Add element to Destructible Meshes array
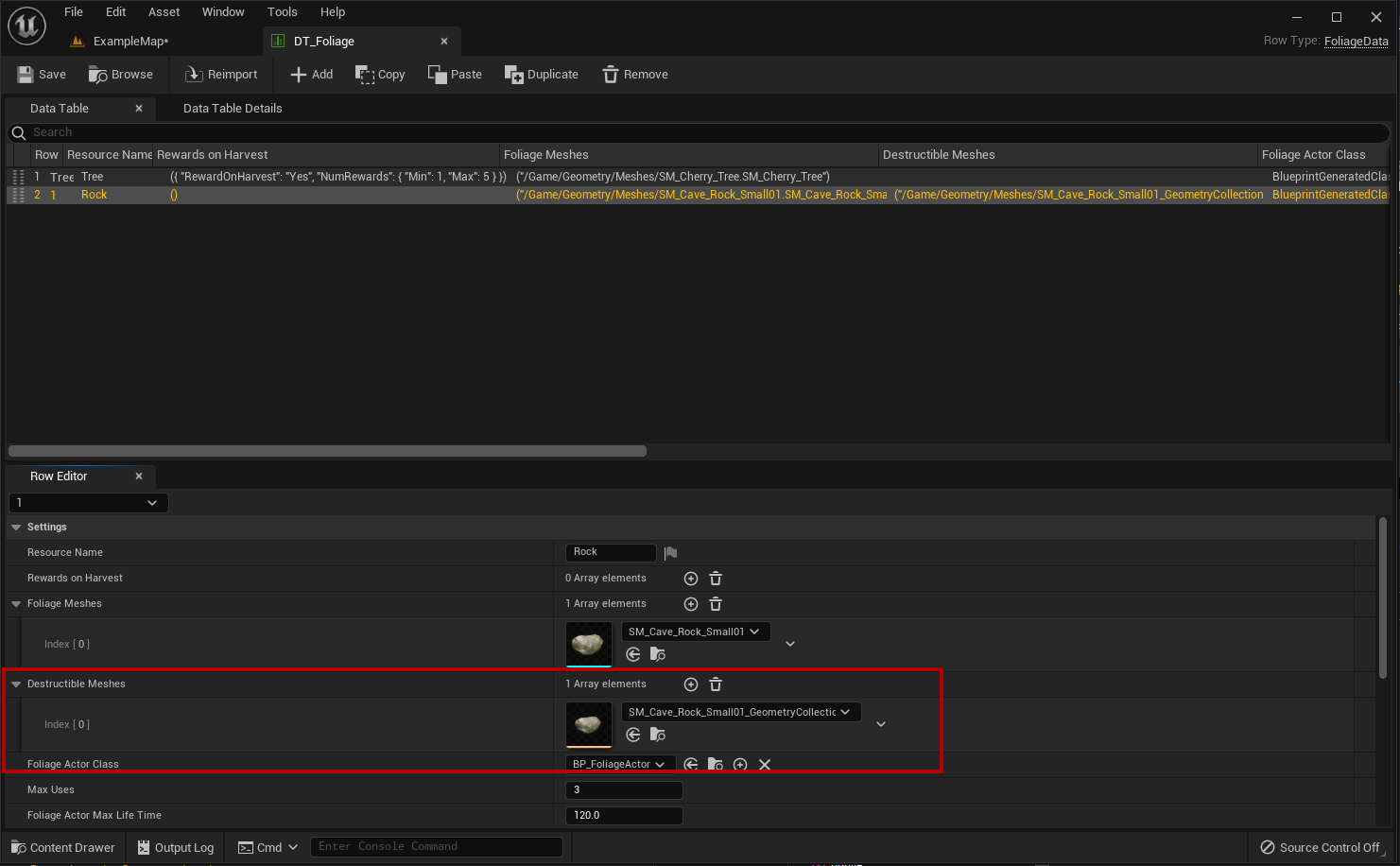Viewport: 1400px width, 866px height. pyautogui.click(x=691, y=684)
